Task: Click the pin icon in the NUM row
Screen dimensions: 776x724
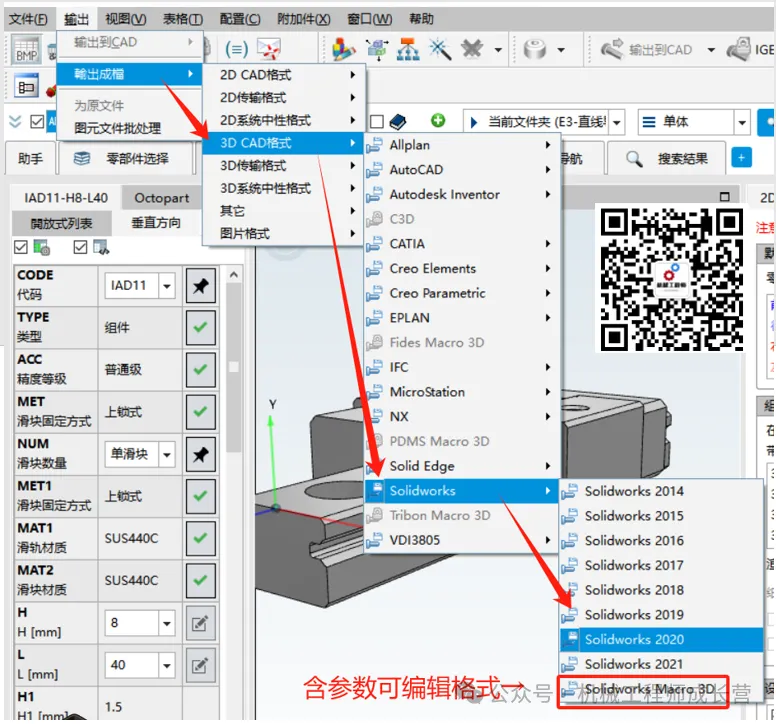Action: [200, 454]
